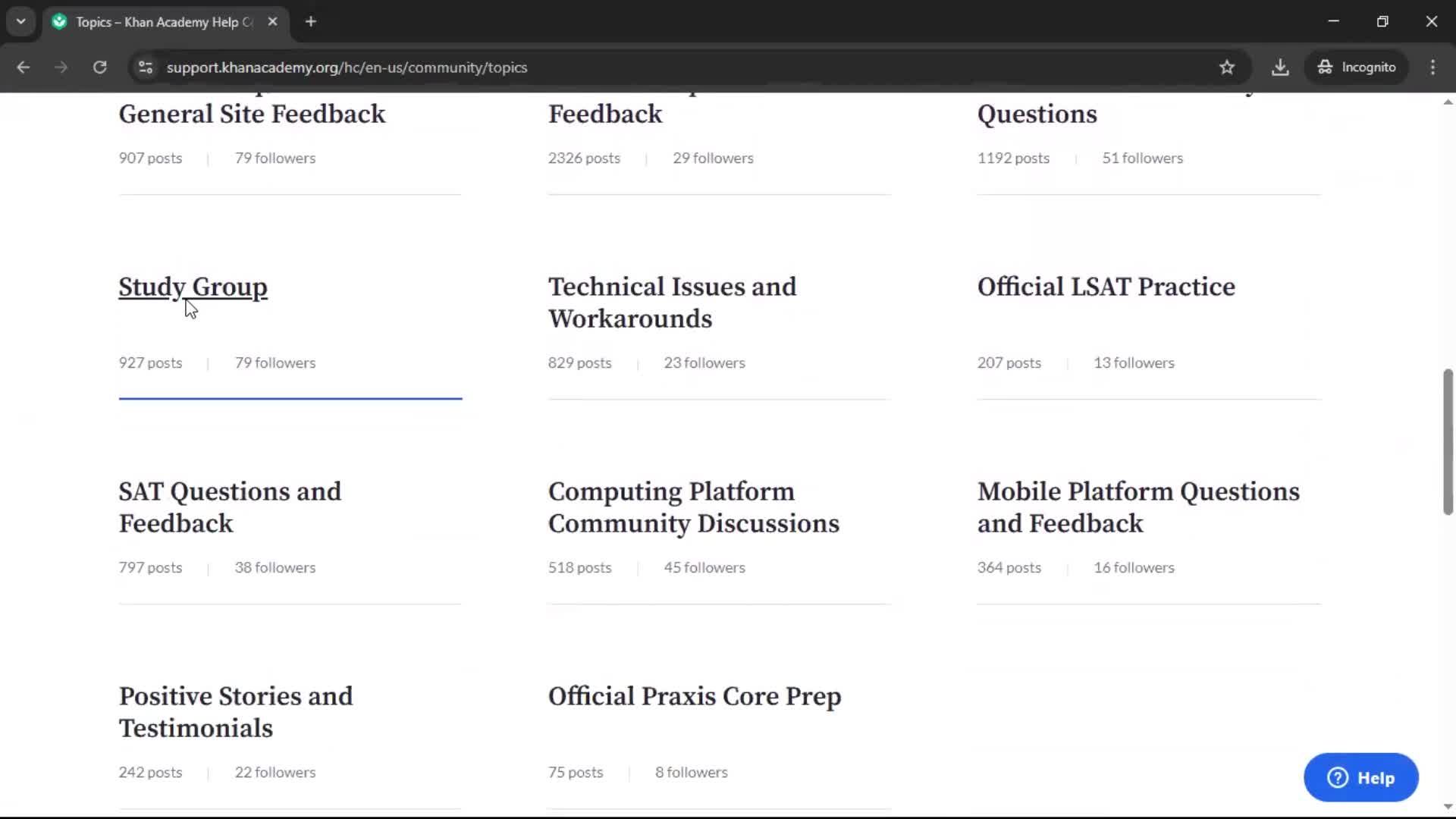Open Computing Platform Community Discussions
This screenshot has width=1456, height=819.
(x=693, y=507)
